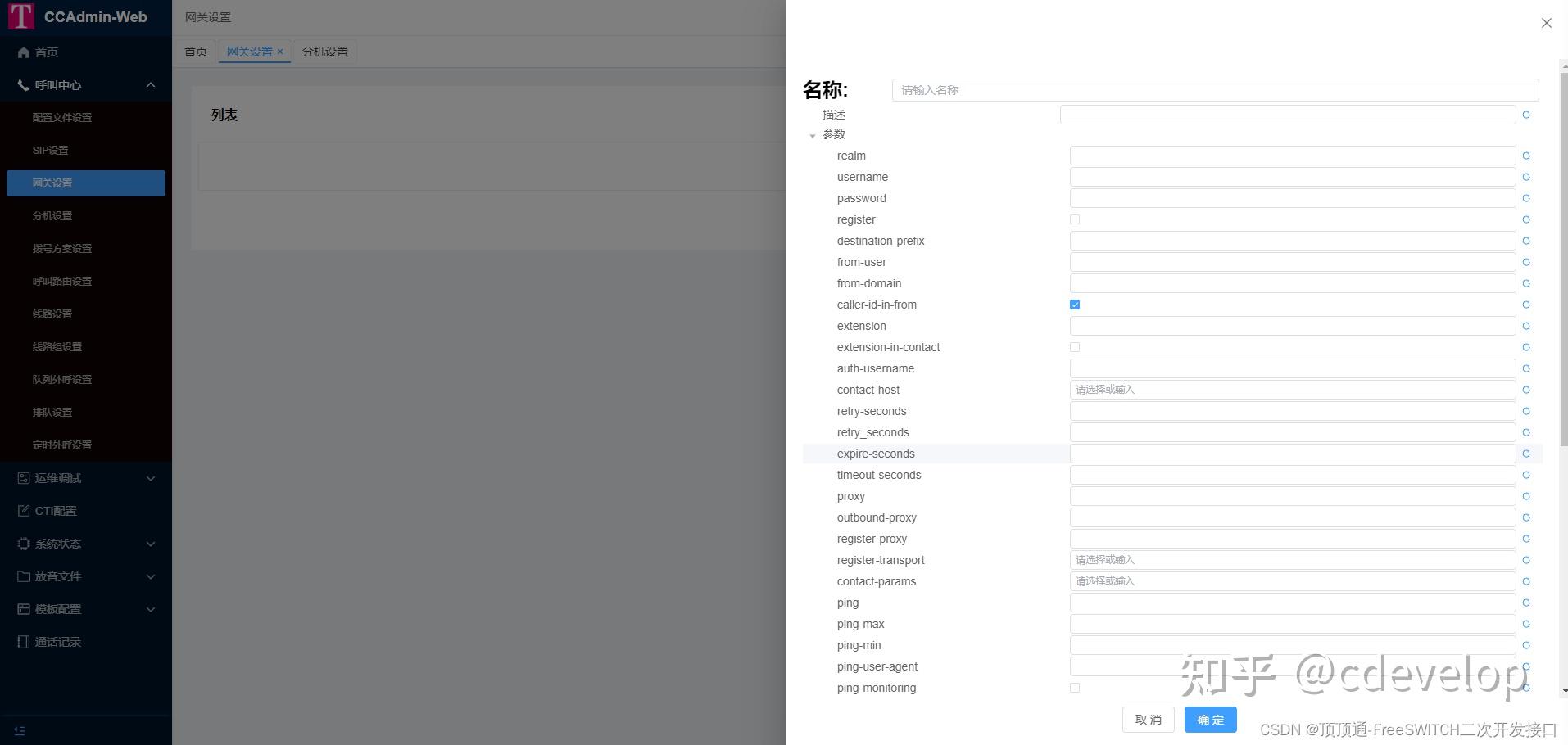Click the 取消 cancel button
This screenshot has height=745, width=1568.
pos(1148,719)
